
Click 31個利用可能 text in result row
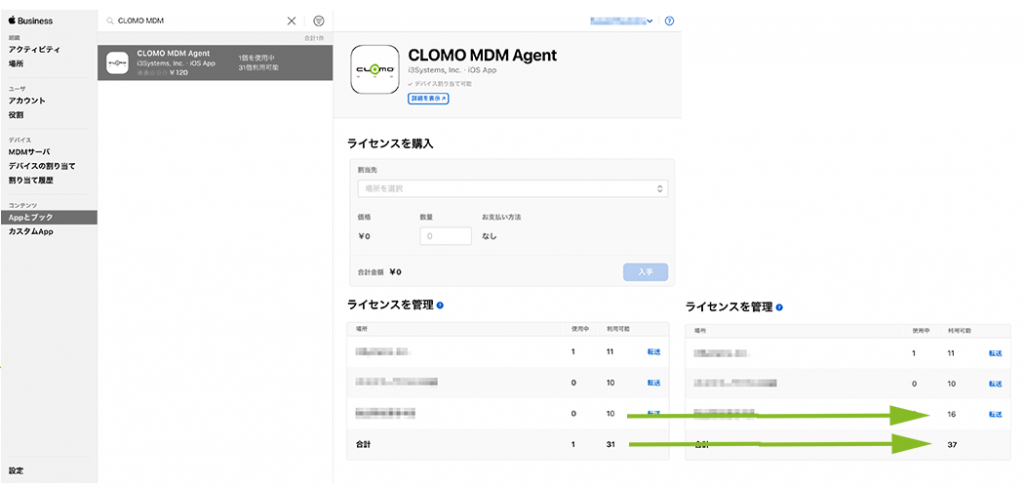[259, 67]
